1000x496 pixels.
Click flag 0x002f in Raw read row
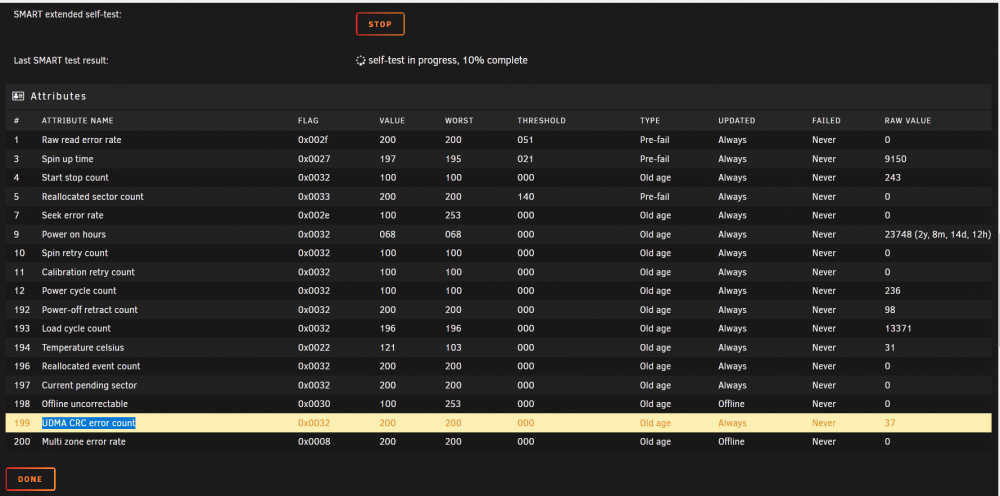(x=314, y=140)
